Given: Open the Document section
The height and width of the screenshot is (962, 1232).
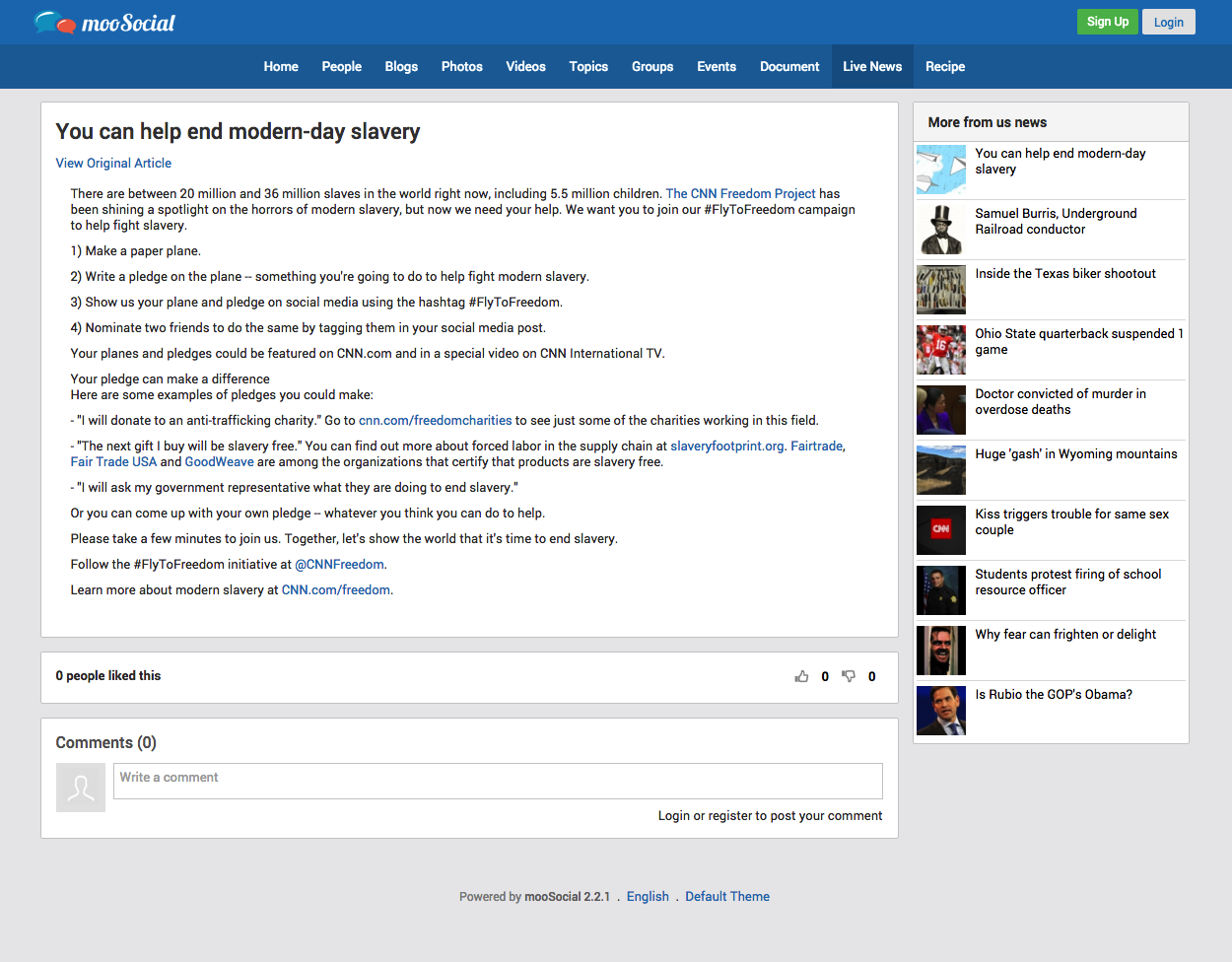Looking at the screenshot, I should pyautogui.click(x=789, y=66).
